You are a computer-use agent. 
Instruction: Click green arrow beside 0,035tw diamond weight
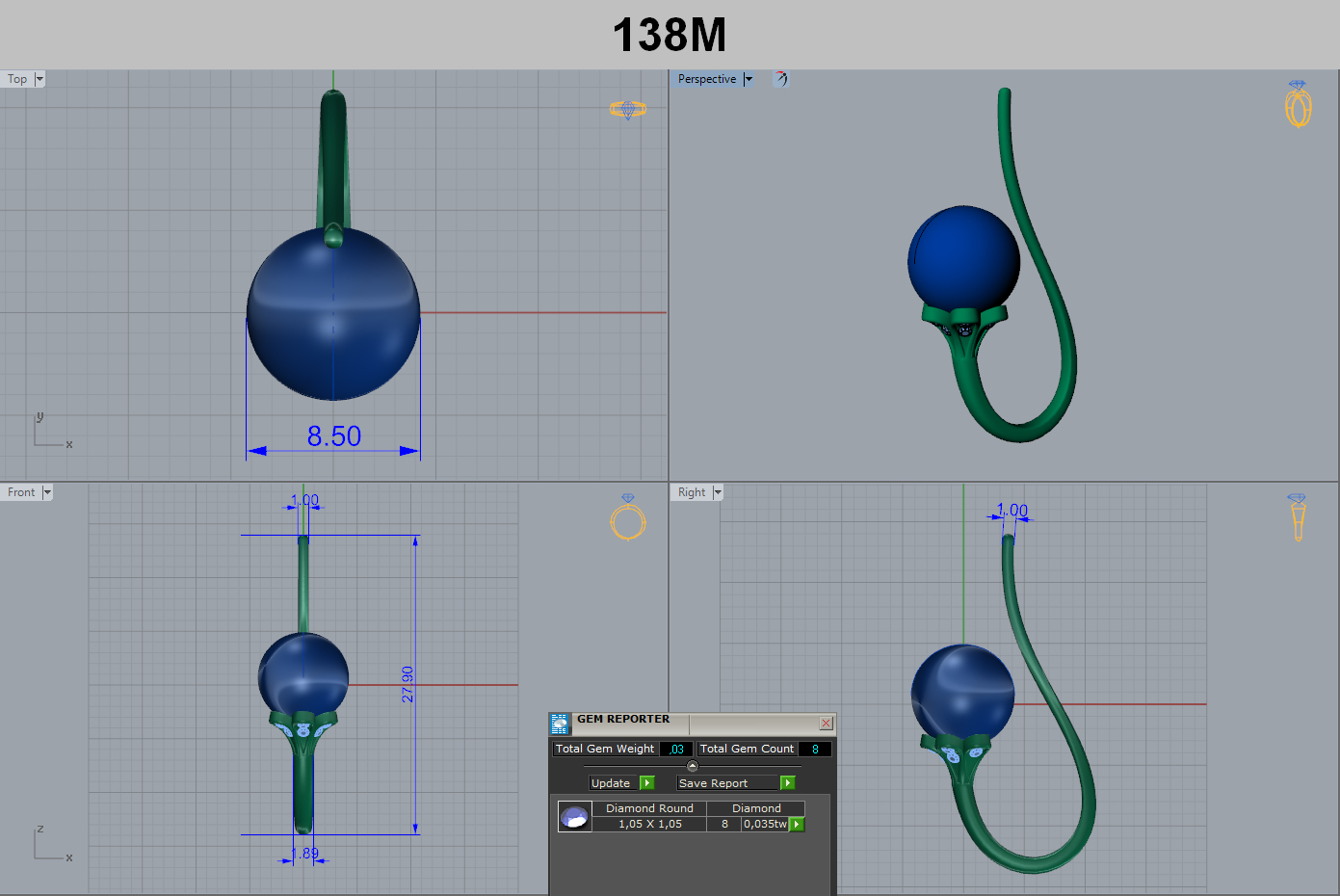[x=797, y=824]
